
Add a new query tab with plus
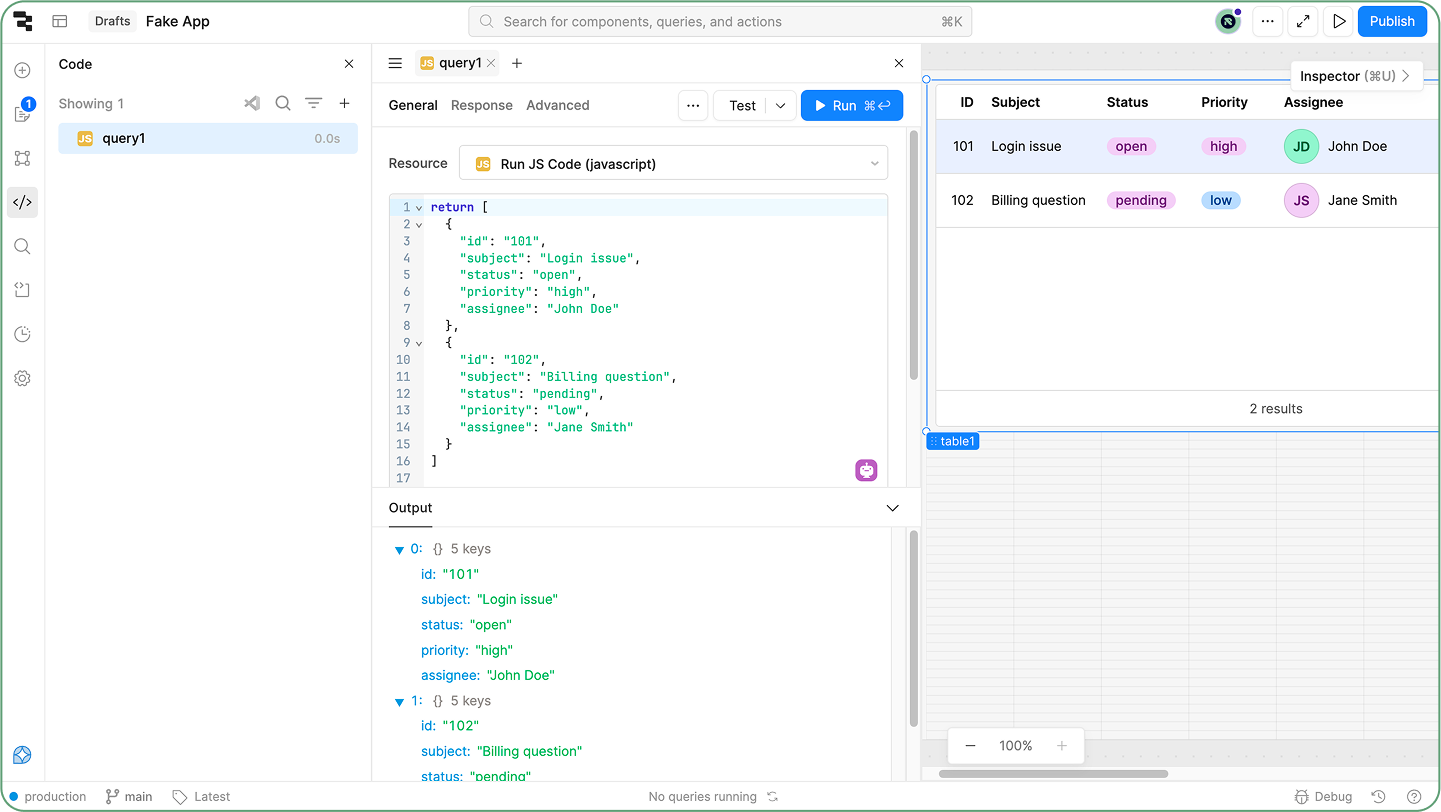[517, 63]
